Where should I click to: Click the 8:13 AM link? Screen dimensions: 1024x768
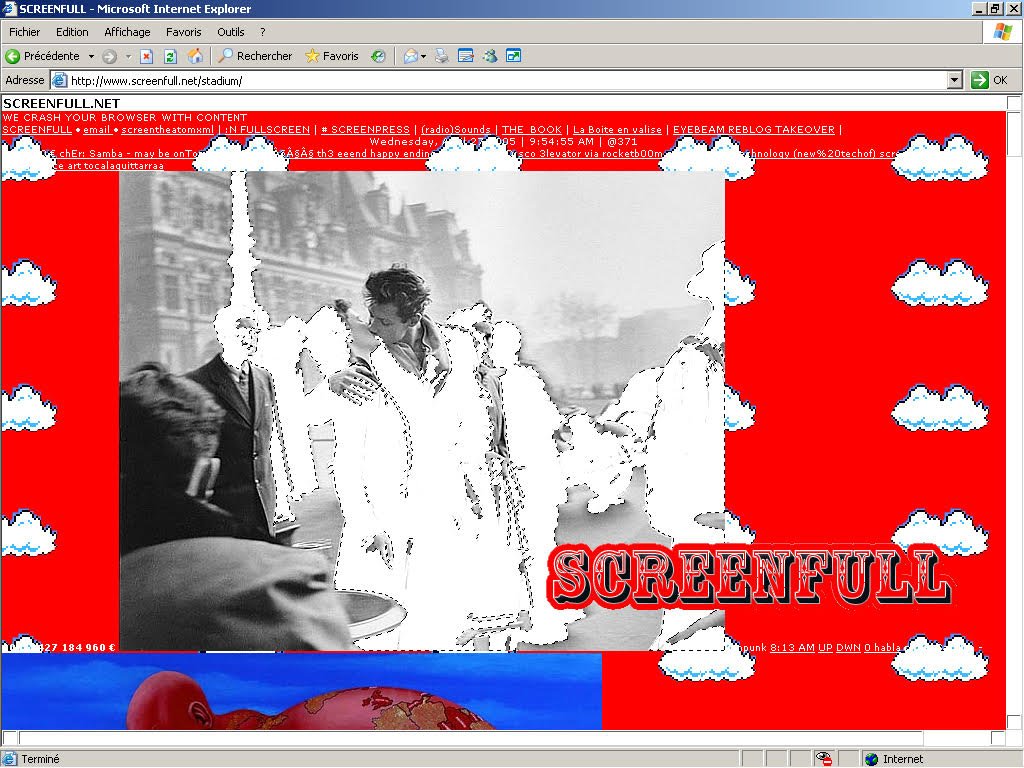792,647
